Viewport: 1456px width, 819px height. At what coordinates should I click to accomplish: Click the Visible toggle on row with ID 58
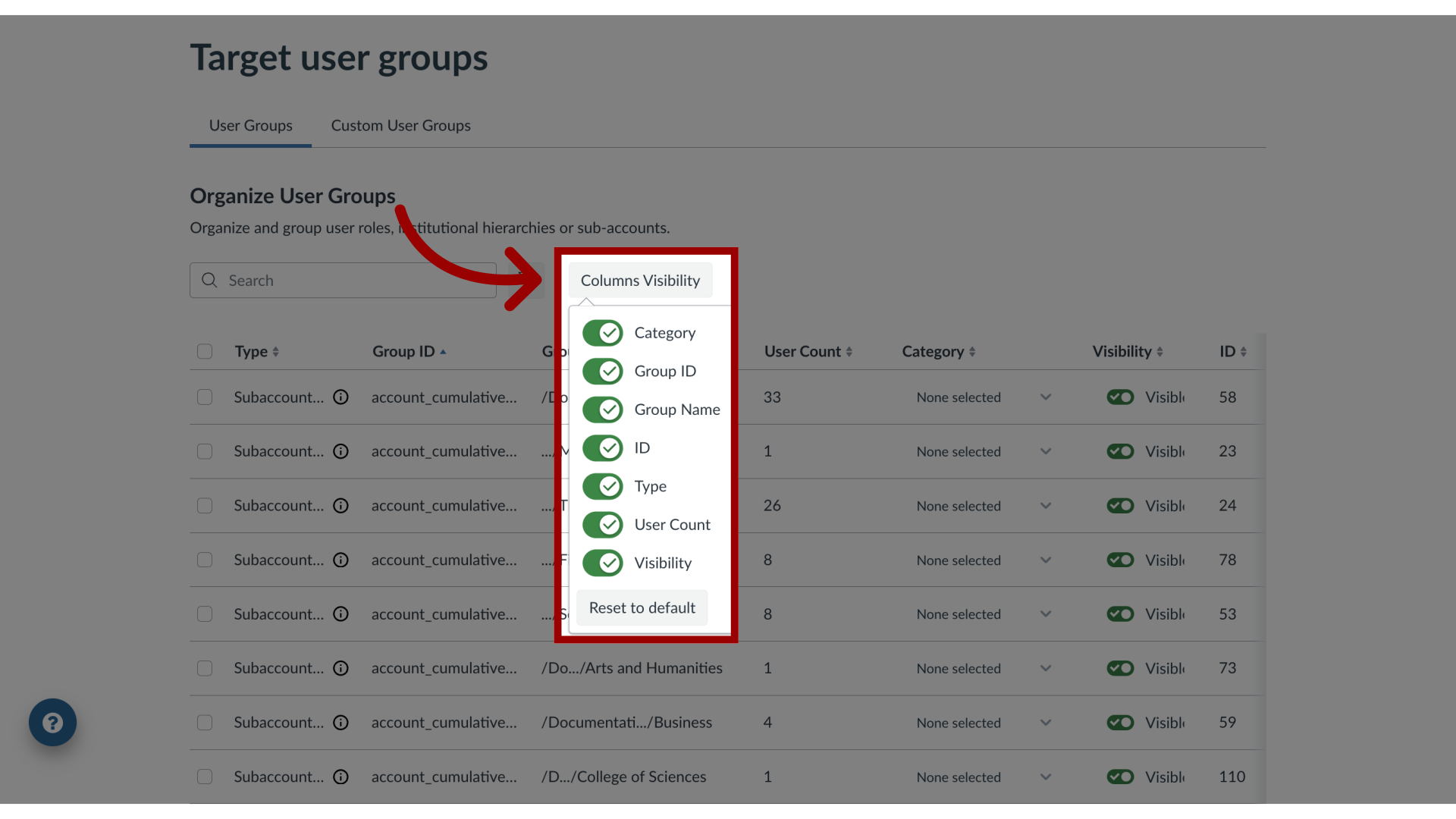click(1118, 397)
